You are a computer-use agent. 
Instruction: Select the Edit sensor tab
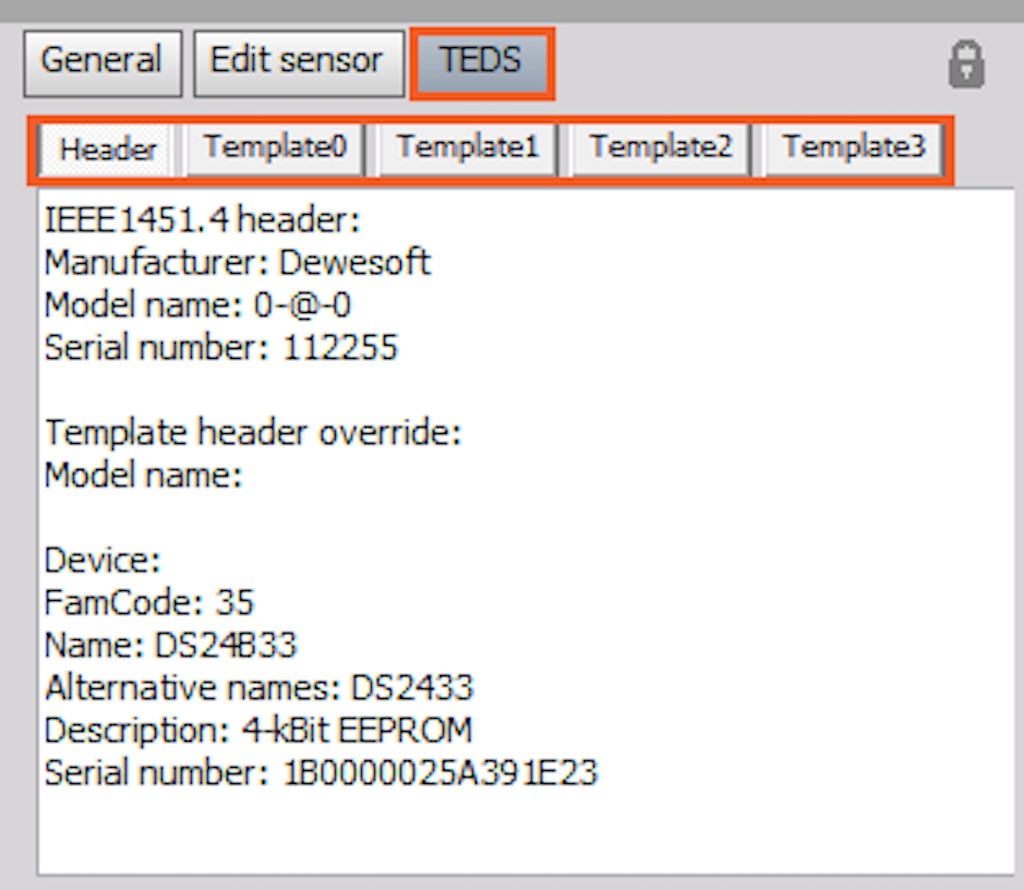click(x=297, y=61)
